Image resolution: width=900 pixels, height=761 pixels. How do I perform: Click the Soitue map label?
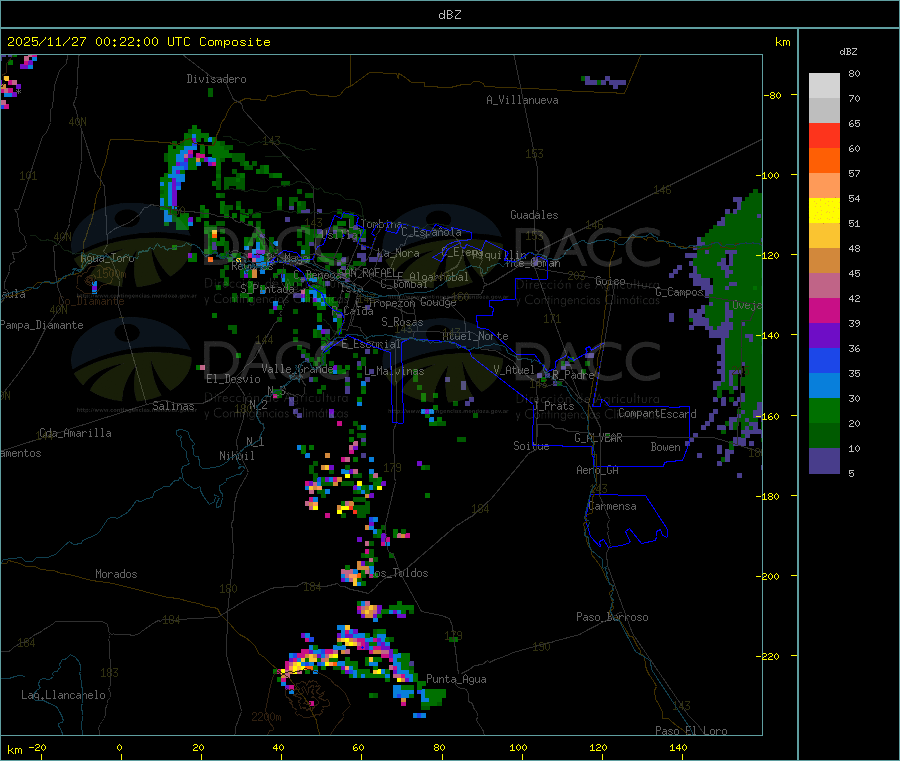(x=531, y=446)
